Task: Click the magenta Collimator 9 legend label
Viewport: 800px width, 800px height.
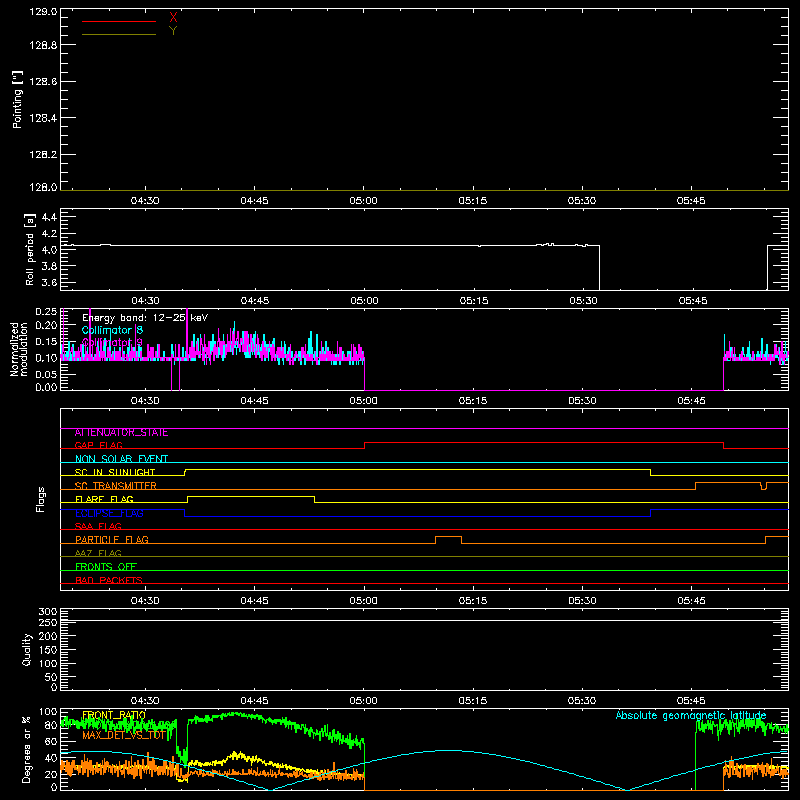Action: pos(112,342)
